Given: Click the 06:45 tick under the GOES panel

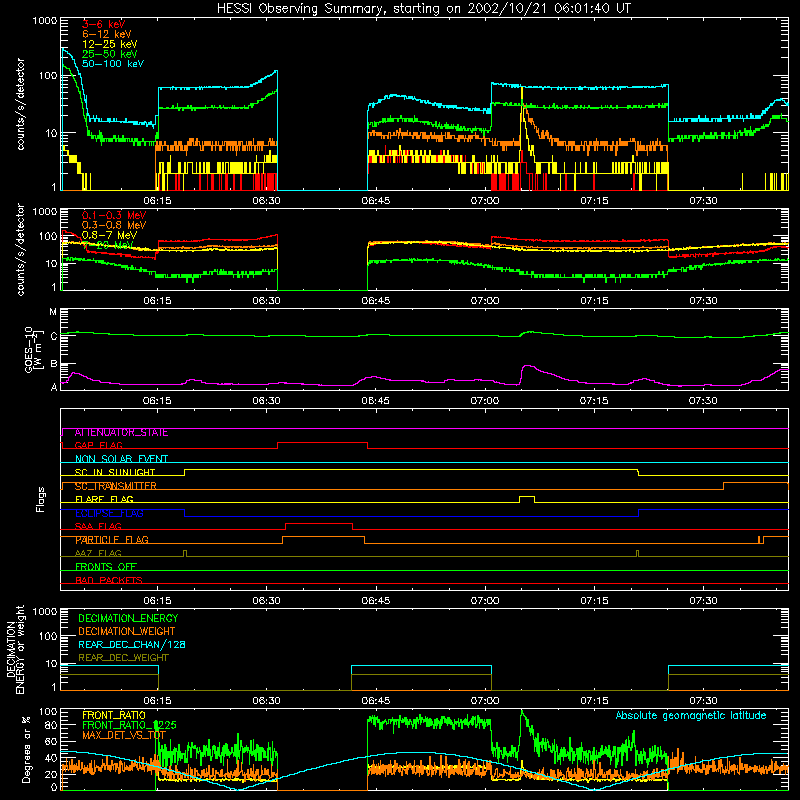Looking at the screenshot, I should pyautogui.click(x=376, y=401).
